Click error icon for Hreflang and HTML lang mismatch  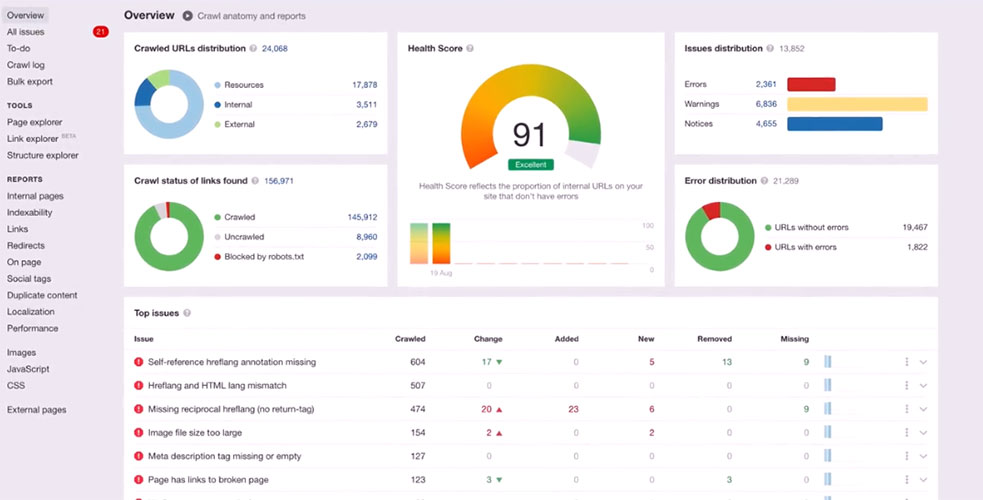pos(139,385)
